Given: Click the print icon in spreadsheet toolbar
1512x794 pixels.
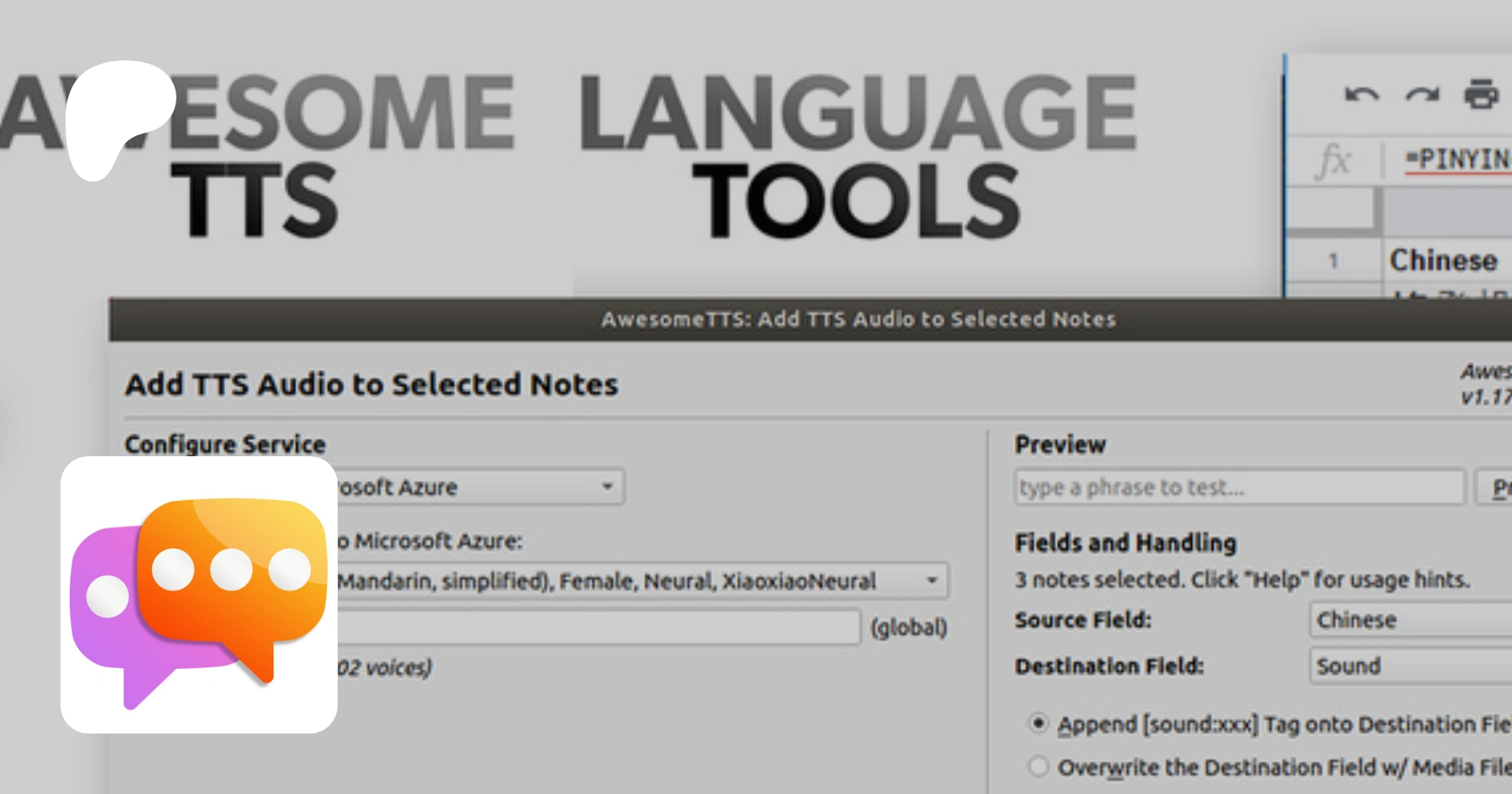Looking at the screenshot, I should [1481, 94].
